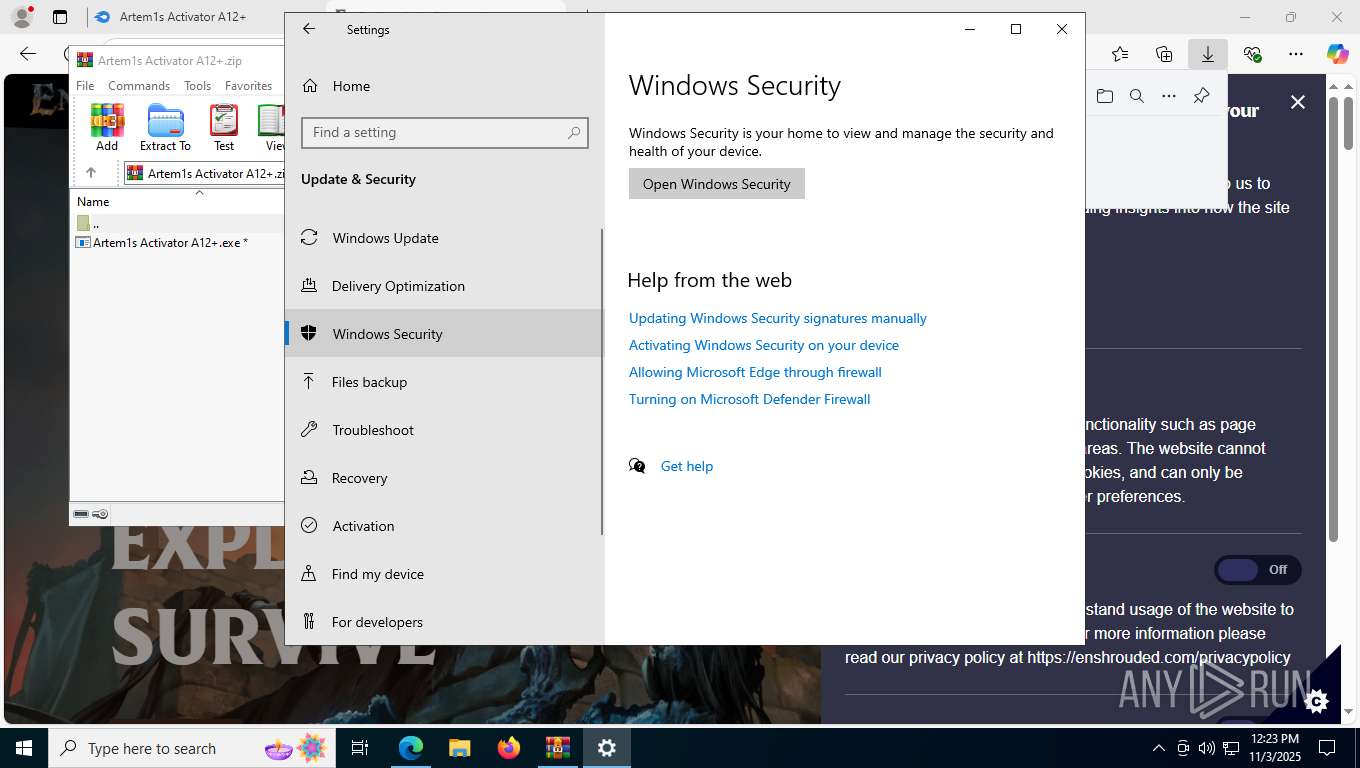
Task: Open Edge Collections icon
Action: pyautogui.click(x=1164, y=54)
